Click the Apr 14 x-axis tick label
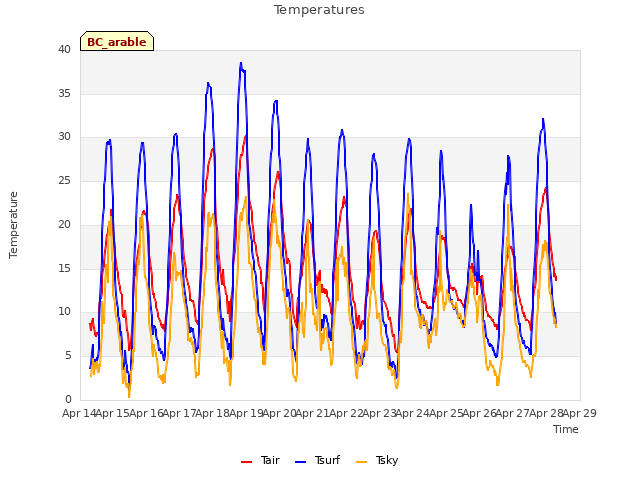Image resolution: width=640 pixels, height=480 pixels. click(79, 413)
